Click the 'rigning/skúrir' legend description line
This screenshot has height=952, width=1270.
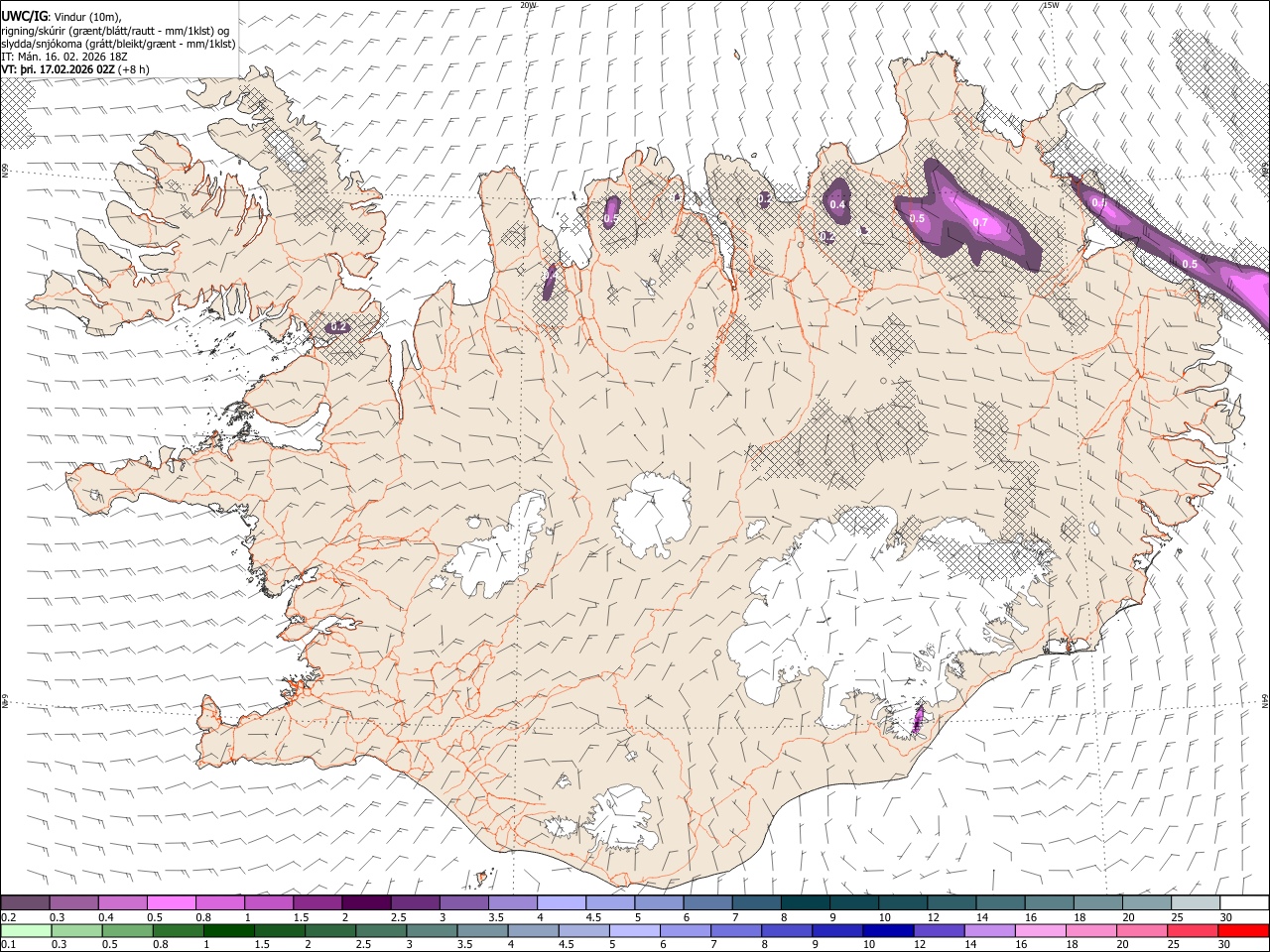pos(116,31)
